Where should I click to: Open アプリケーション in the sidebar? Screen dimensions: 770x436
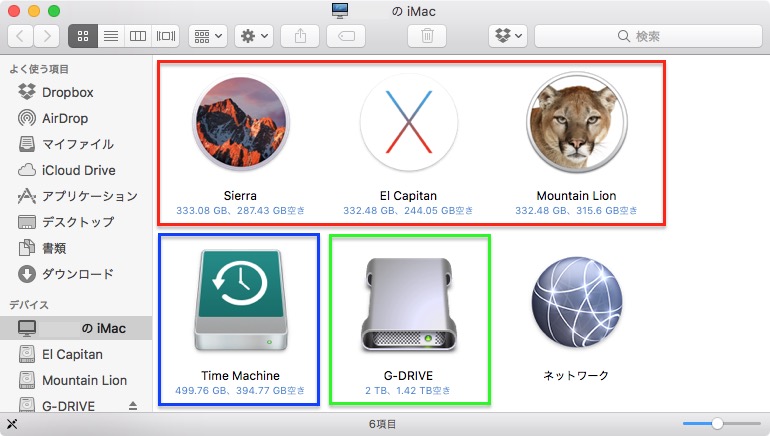[76, 196]
